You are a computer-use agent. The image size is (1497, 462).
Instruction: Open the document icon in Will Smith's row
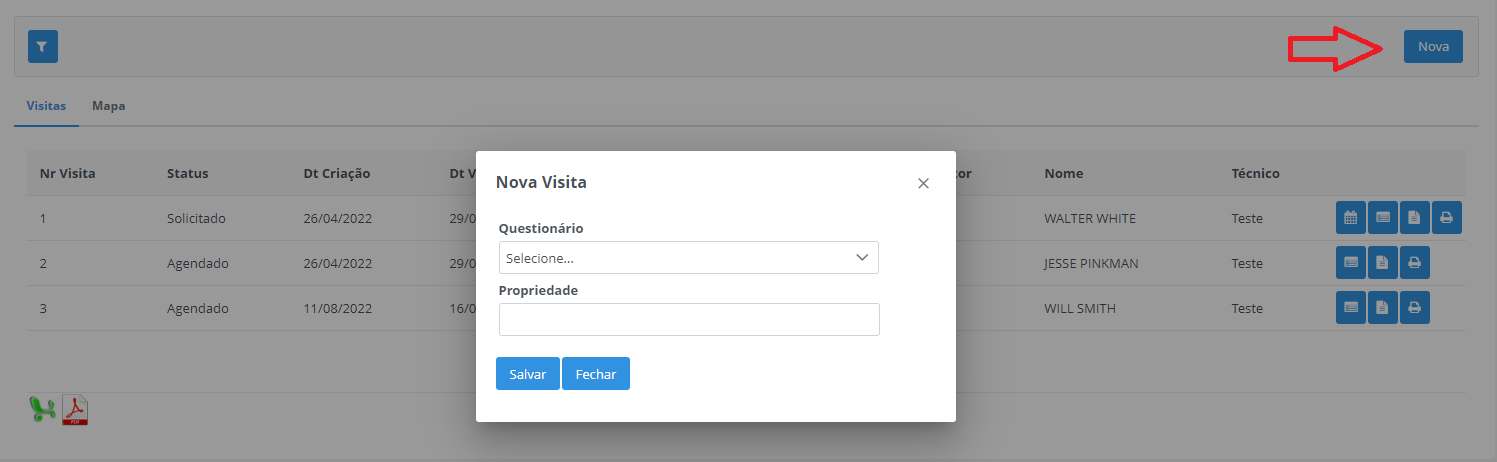click(1382, 308)
